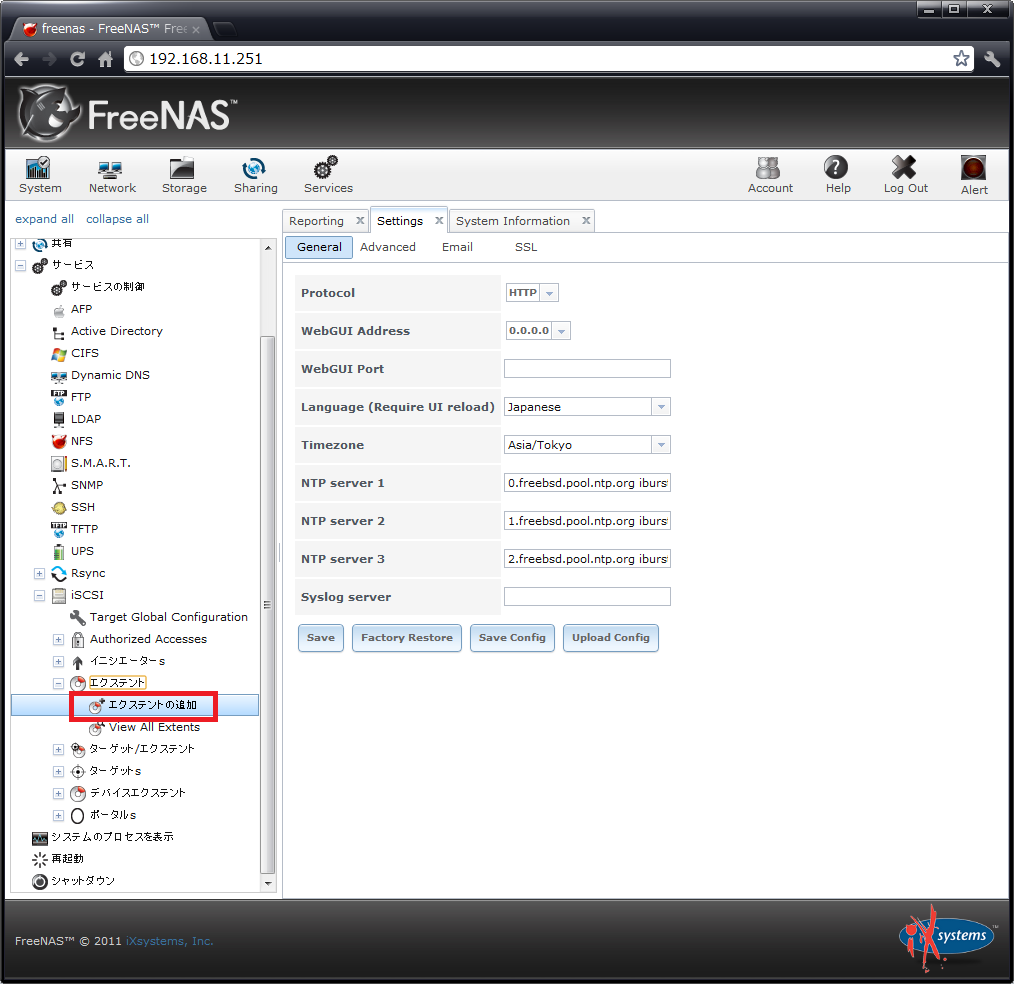Select Active Directory tree item
Viewport: 1014px width, 984px height.
(116, 331)
